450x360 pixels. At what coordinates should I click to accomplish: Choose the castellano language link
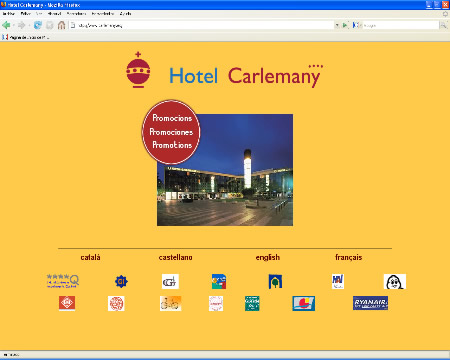pos(175,257)
